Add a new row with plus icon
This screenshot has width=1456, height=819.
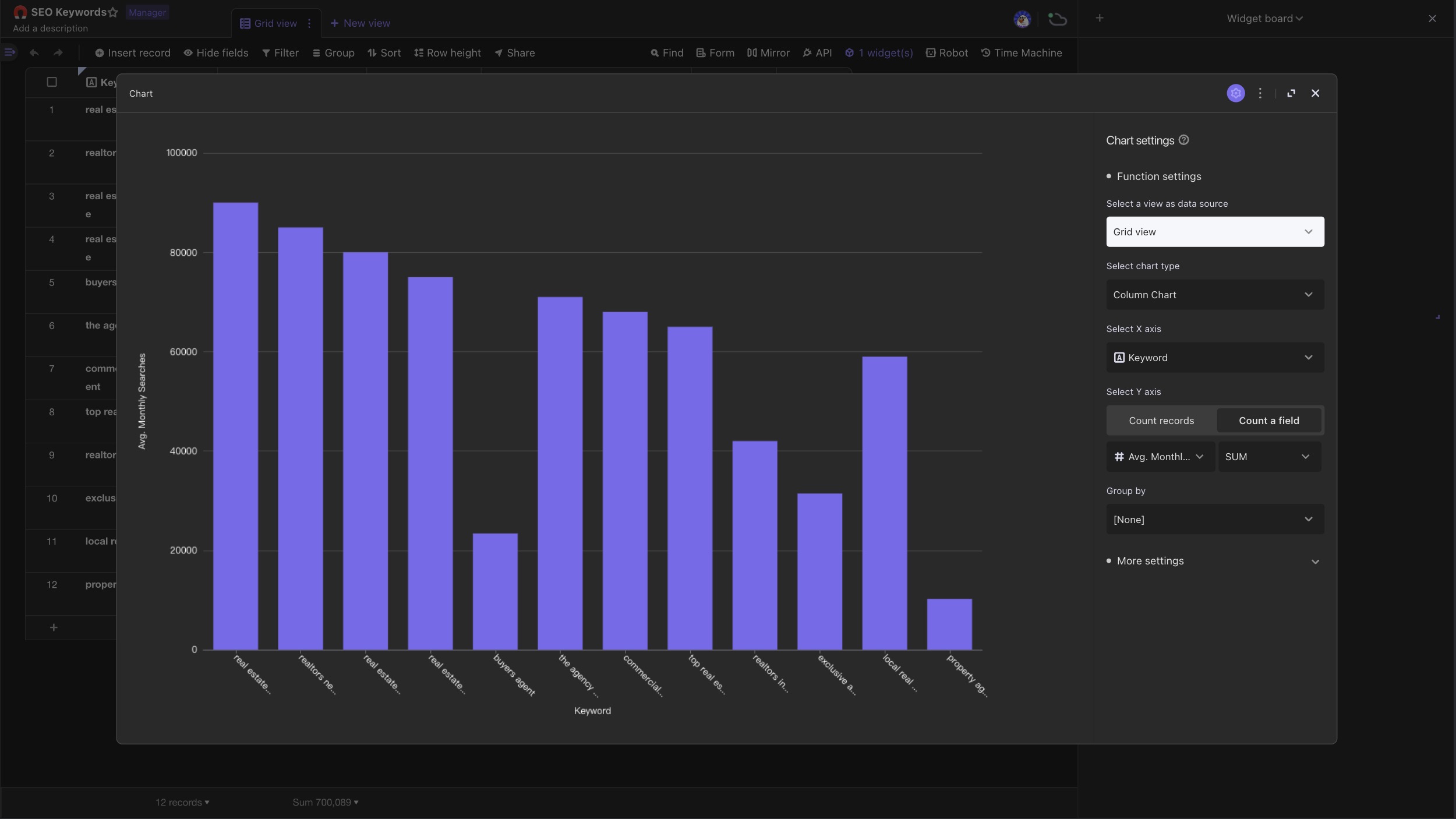pyautogui.click(x=54, y=627)
